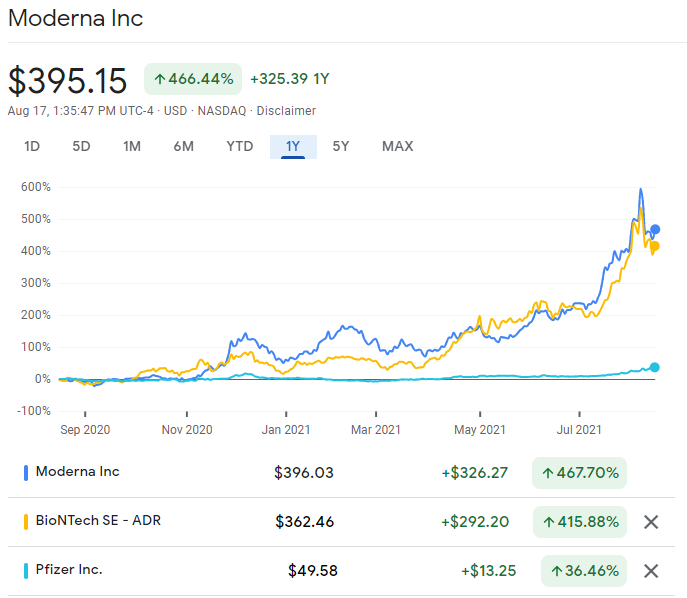Show the 6M time range
687x598 pixels.
183,147
